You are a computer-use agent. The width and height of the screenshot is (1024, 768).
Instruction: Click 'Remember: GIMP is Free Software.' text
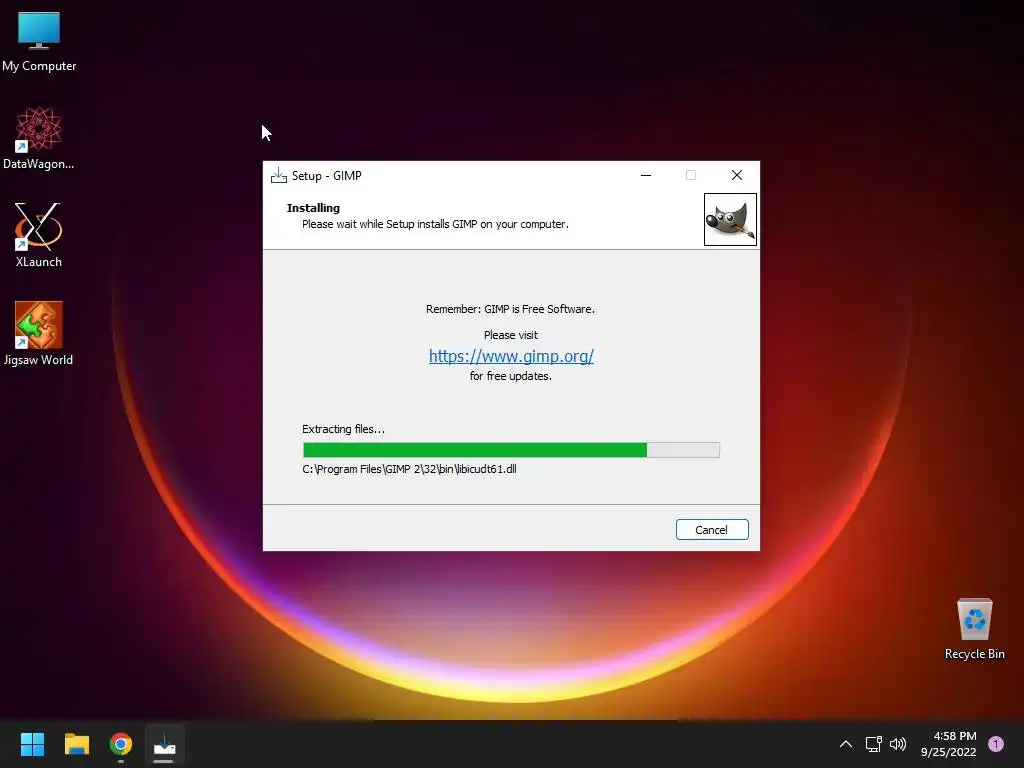point(511,309)
